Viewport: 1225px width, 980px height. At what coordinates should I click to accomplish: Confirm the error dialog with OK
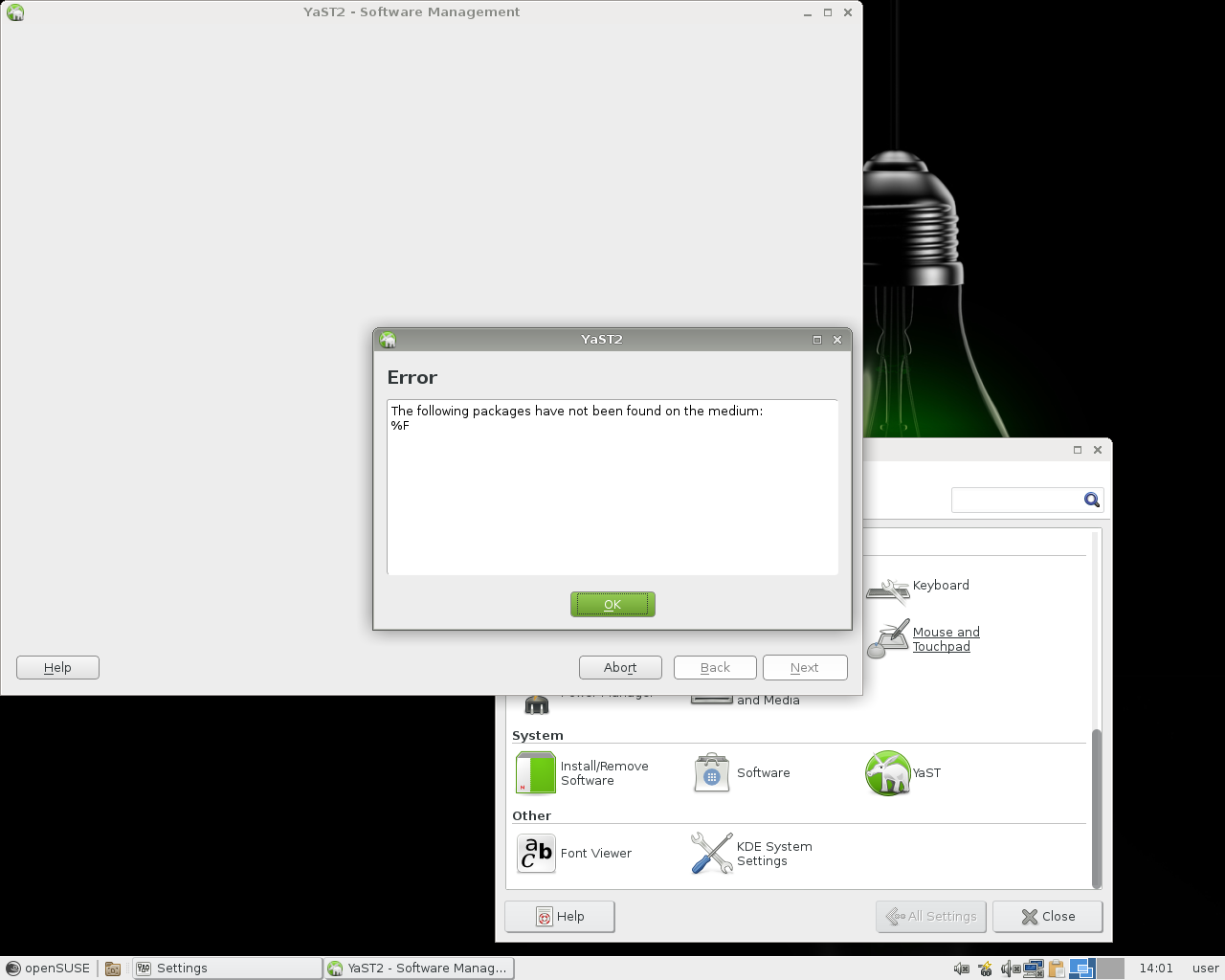[x=612, y=604]
